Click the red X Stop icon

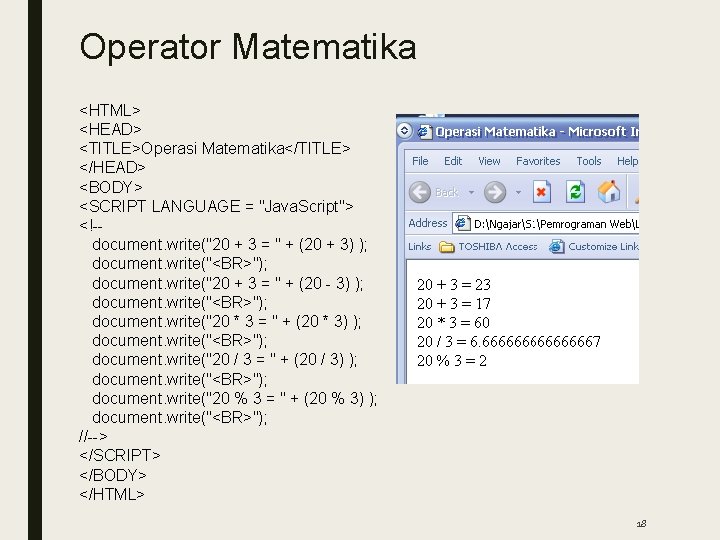pyautogui.click(x=541, y=191)
